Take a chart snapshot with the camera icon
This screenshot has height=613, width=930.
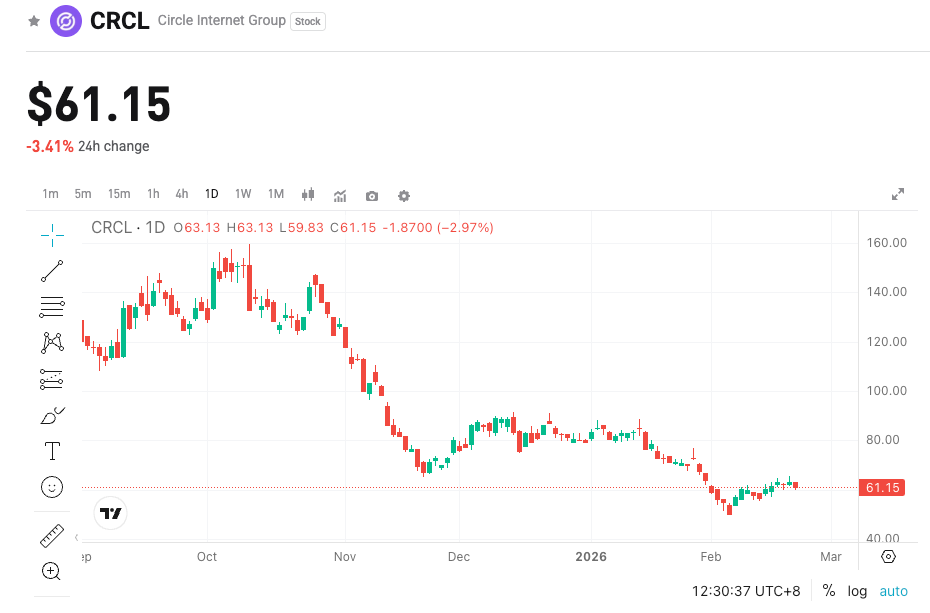coord(371,196)
